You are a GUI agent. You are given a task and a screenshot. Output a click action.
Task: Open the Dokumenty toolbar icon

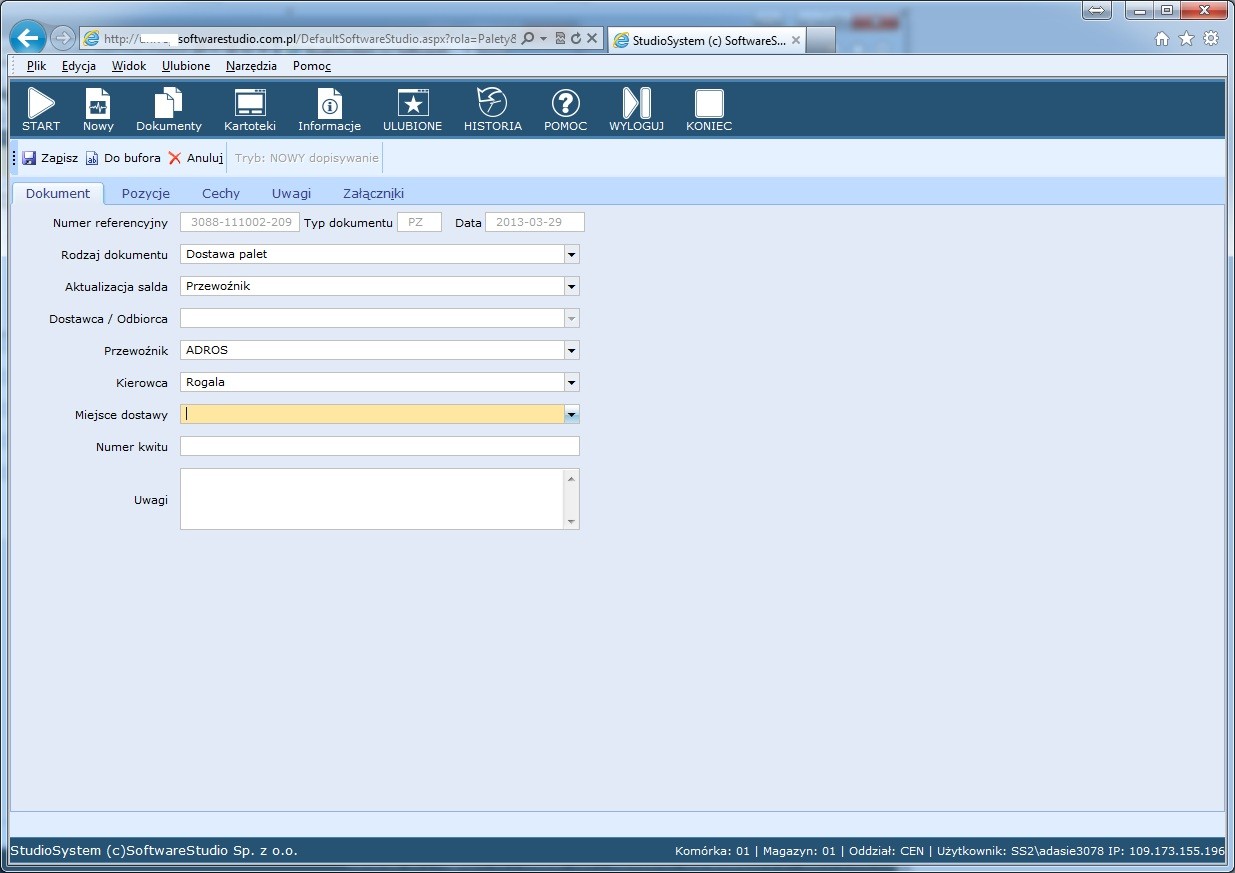169,110
